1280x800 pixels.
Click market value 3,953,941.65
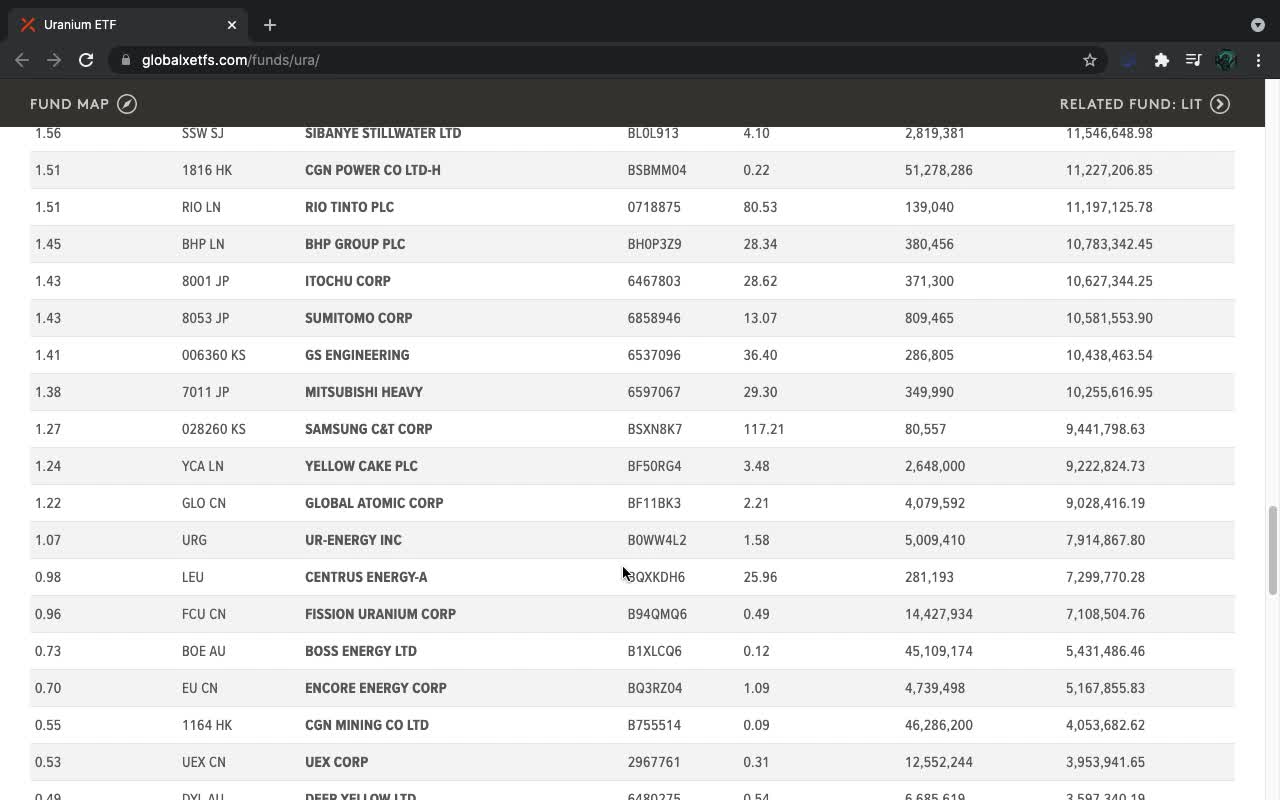click(1105, 762)
